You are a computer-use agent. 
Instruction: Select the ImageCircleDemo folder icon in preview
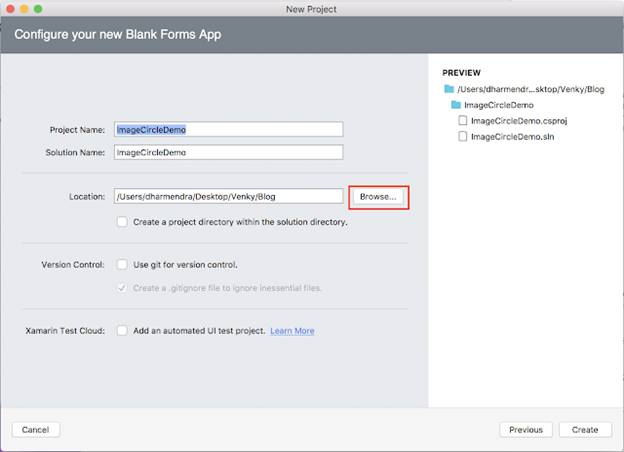pyautogui.click(x=456, y=105)
